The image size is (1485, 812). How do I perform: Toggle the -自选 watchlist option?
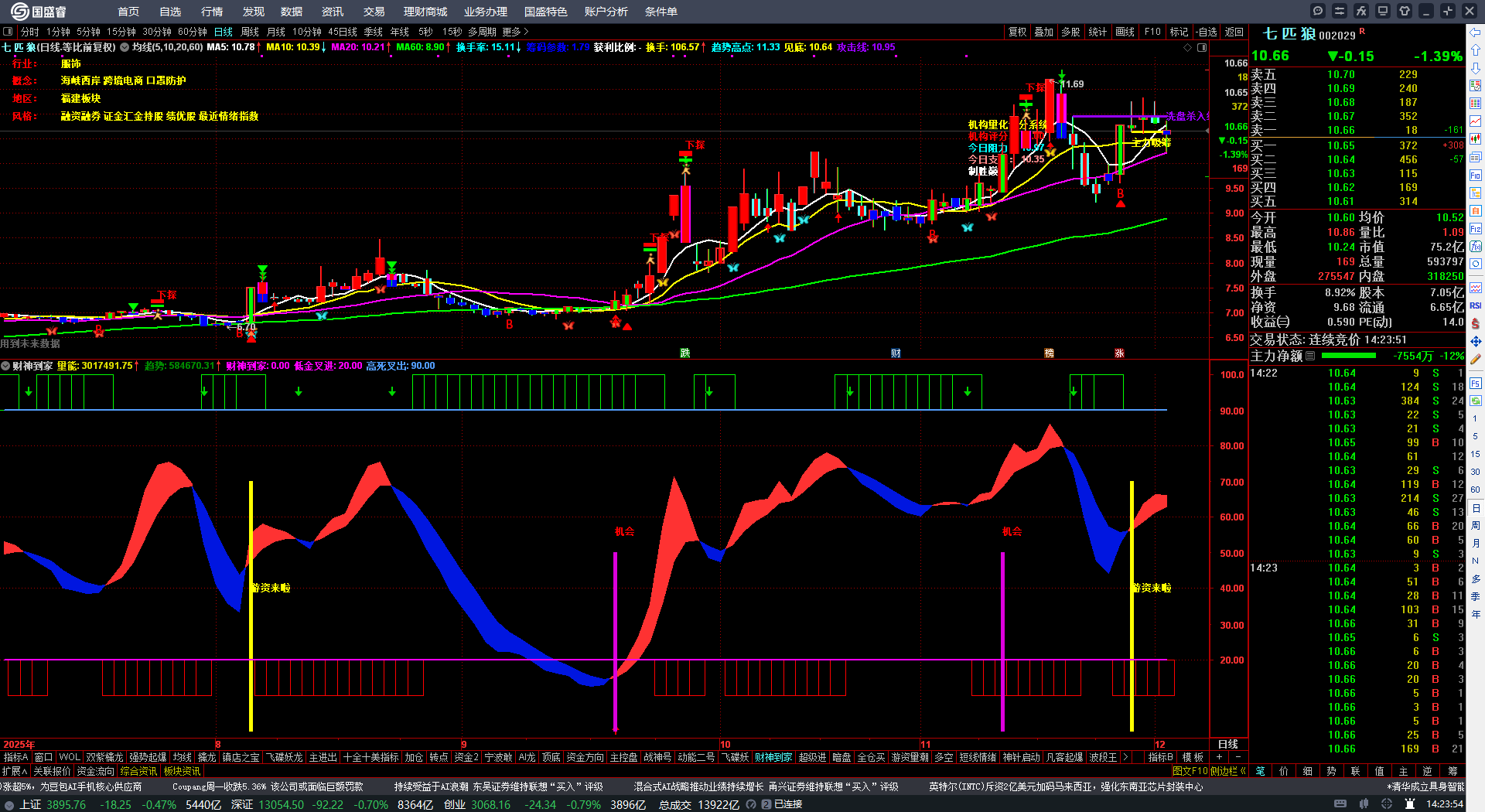1207,32
